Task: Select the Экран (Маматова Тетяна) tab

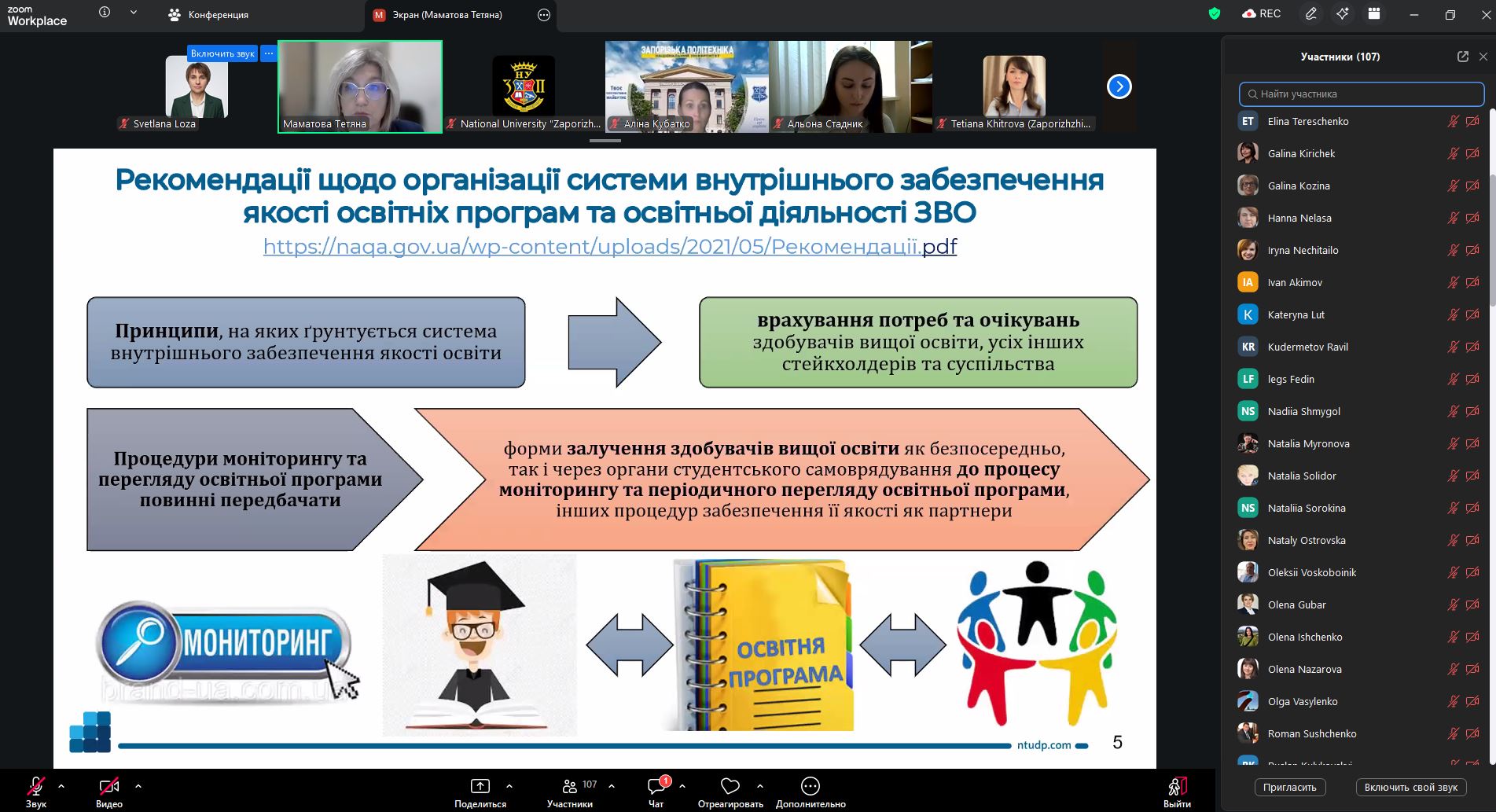Action: [461, 15]
